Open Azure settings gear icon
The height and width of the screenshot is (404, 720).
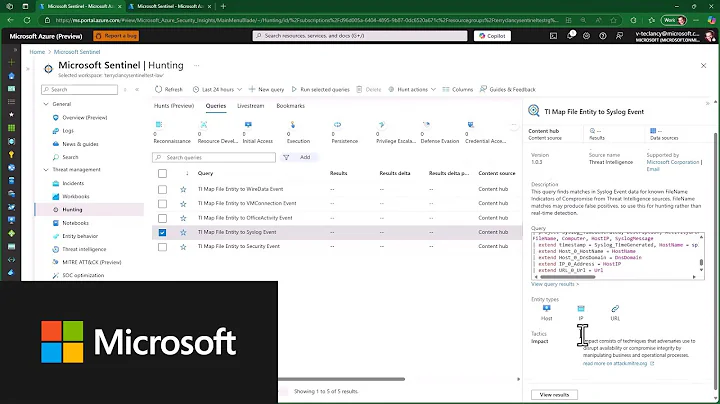point(586,36)
